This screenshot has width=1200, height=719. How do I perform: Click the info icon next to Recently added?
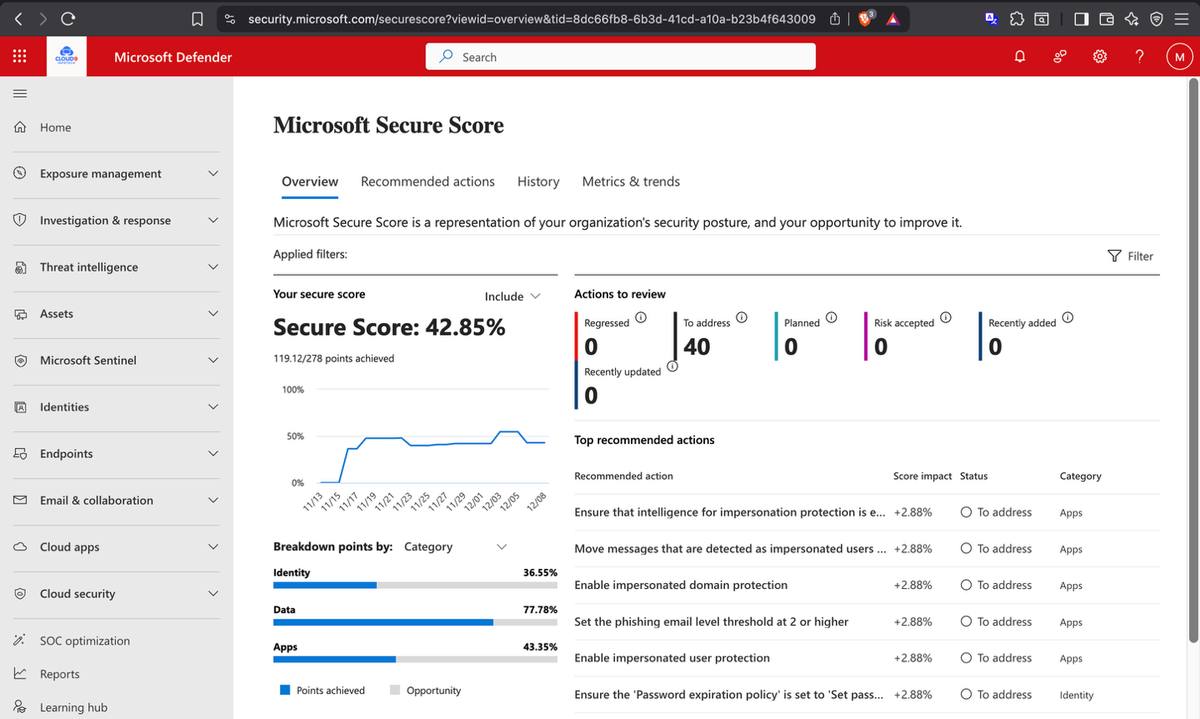(x=1068, y=318)
